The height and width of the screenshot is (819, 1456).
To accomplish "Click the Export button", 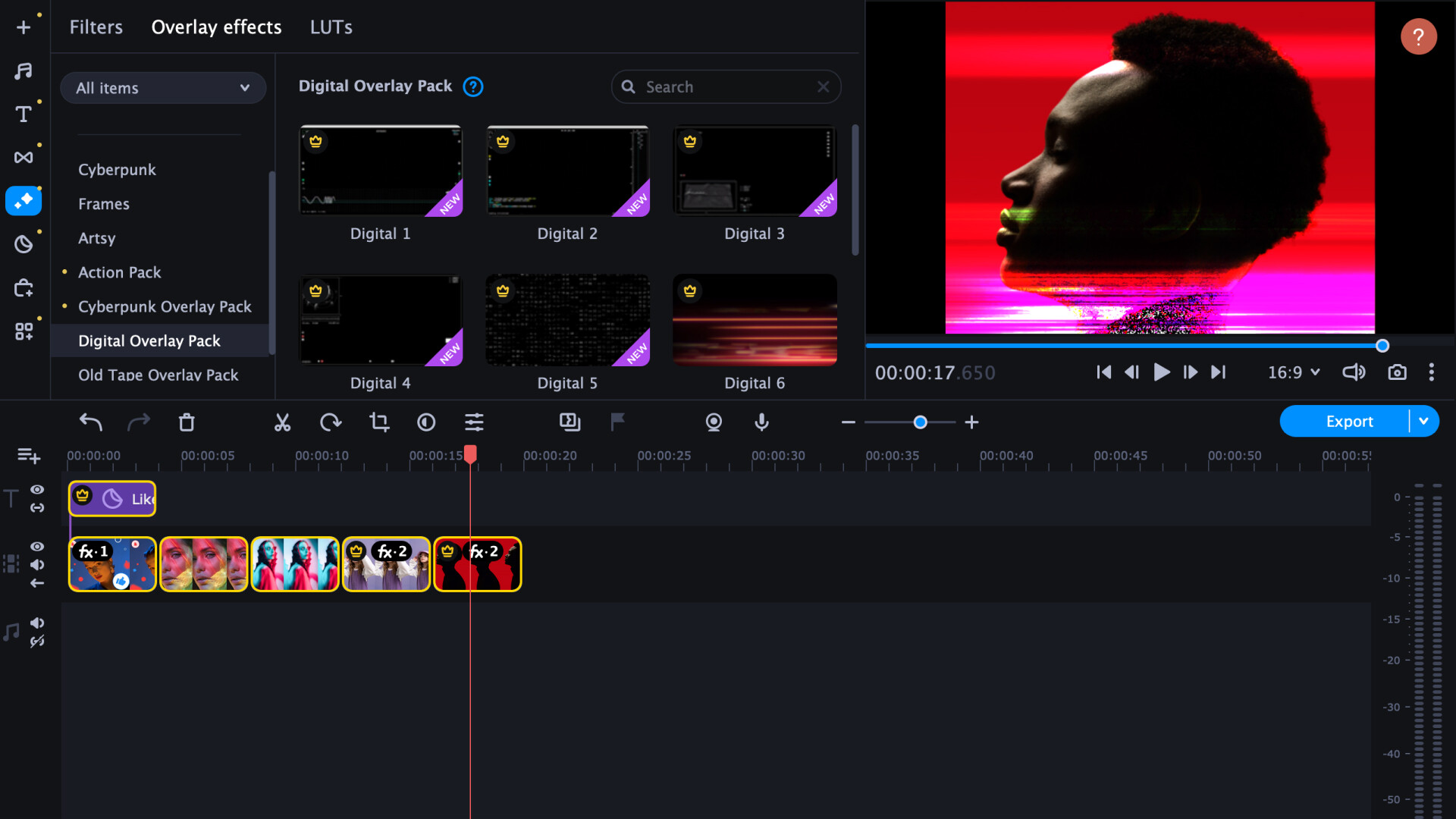I will click(1350, 421).
